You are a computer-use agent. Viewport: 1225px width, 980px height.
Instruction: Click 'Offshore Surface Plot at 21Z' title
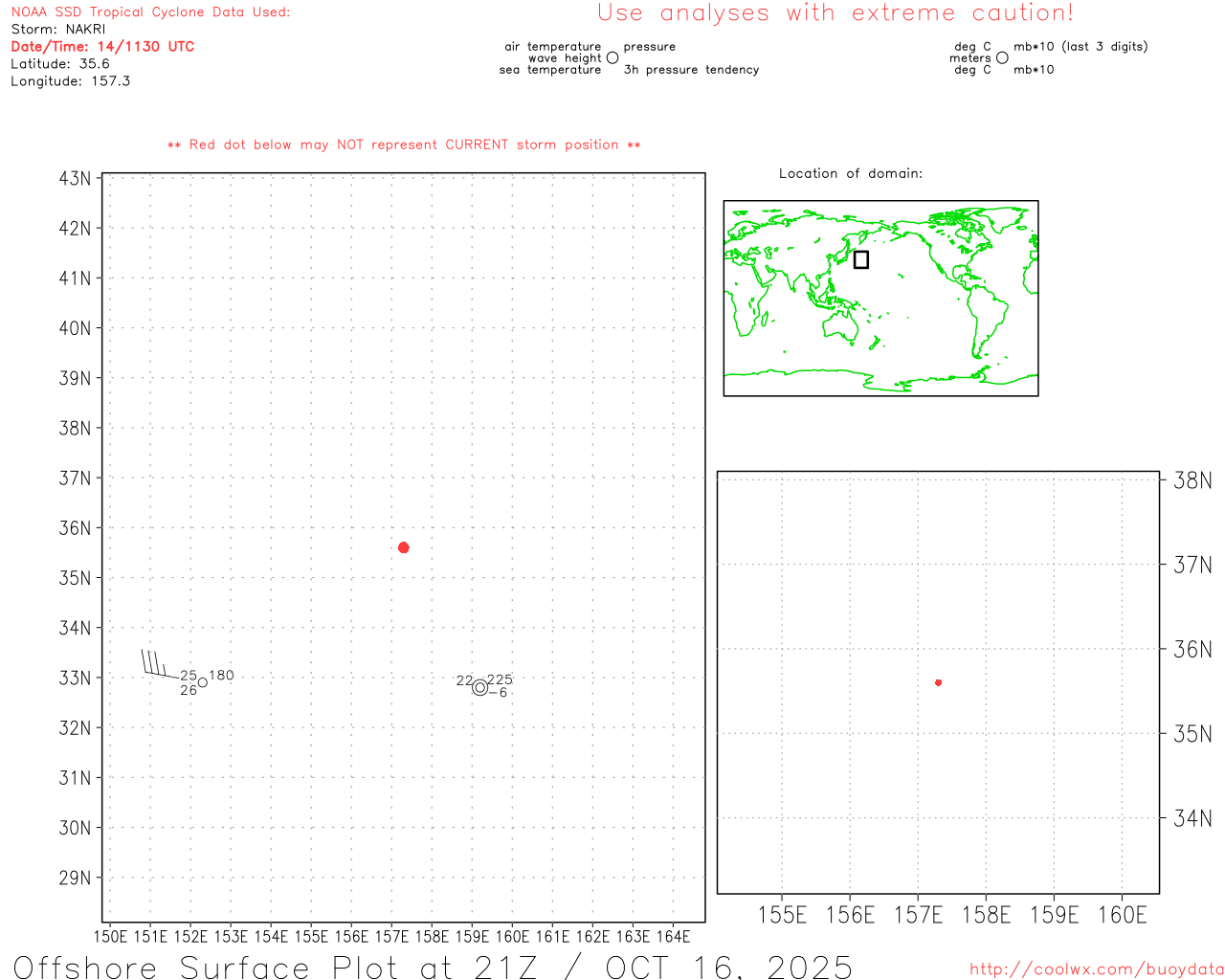277,967
